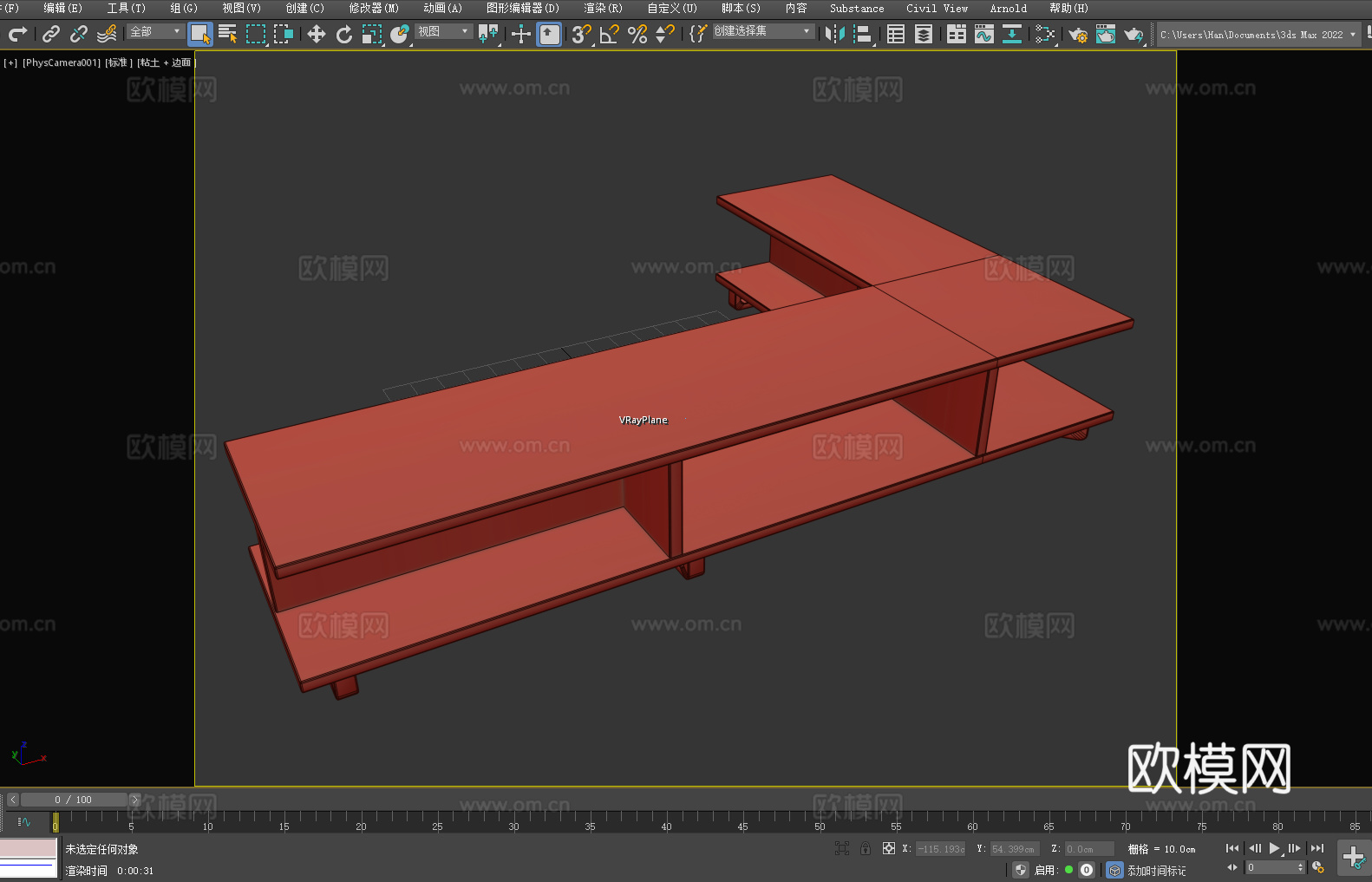Expand the project path dropdown
This screenshot has width=1372, height=882.
click(1353, 35)
